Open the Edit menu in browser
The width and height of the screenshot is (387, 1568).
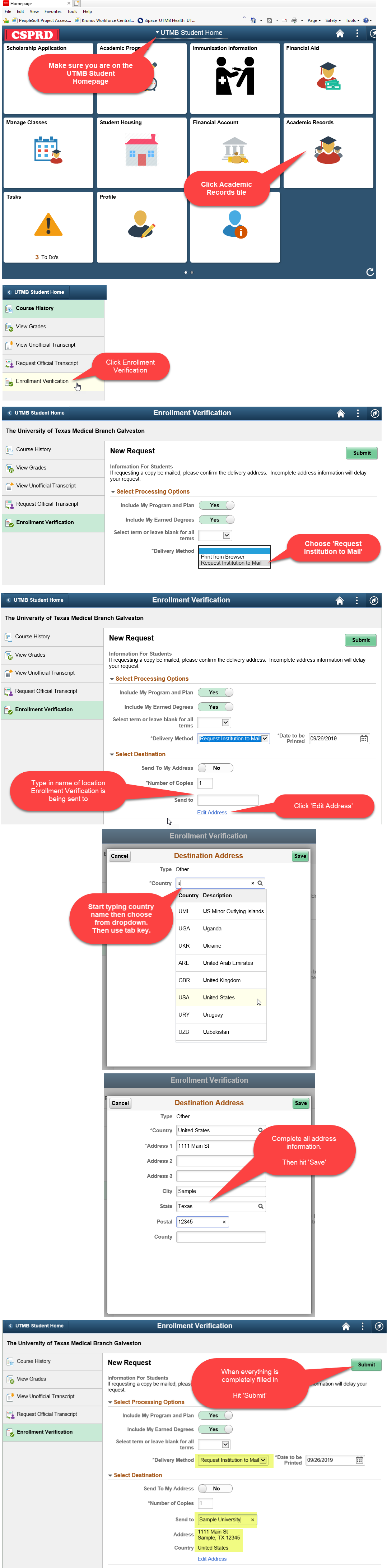[21, 11]
